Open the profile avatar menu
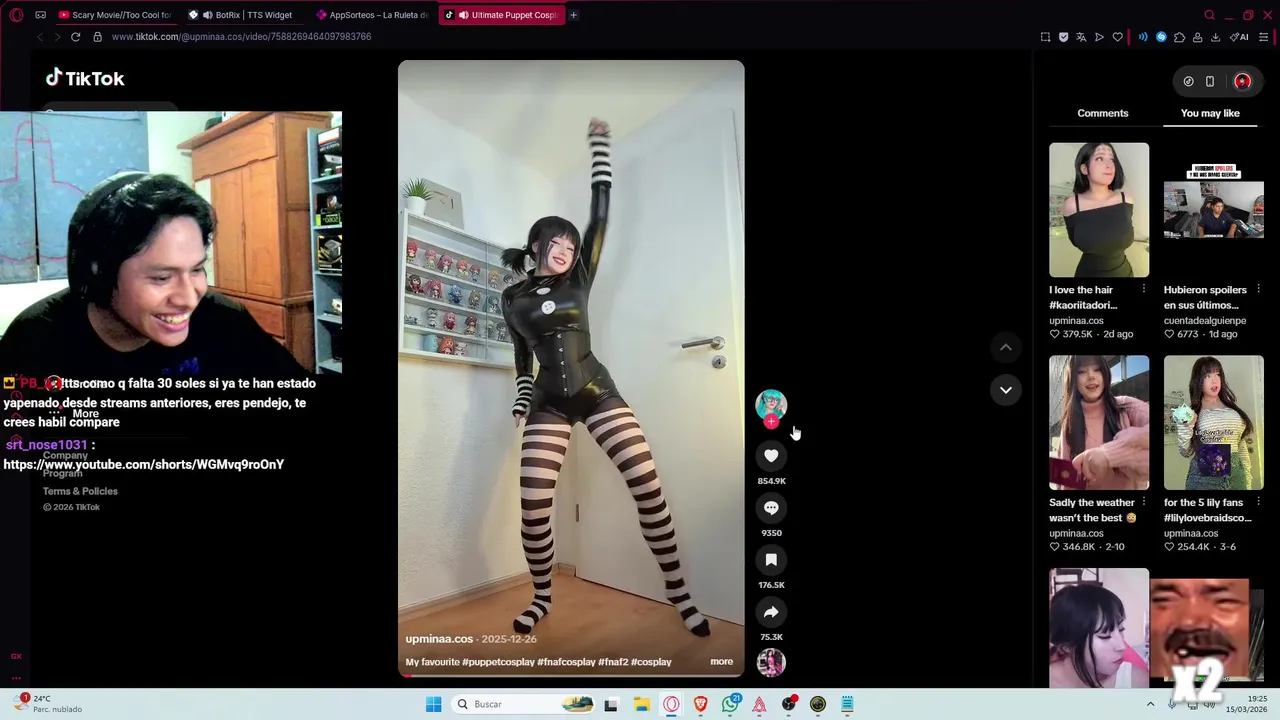1280x720 pixels. click(x=1242, y=81)
